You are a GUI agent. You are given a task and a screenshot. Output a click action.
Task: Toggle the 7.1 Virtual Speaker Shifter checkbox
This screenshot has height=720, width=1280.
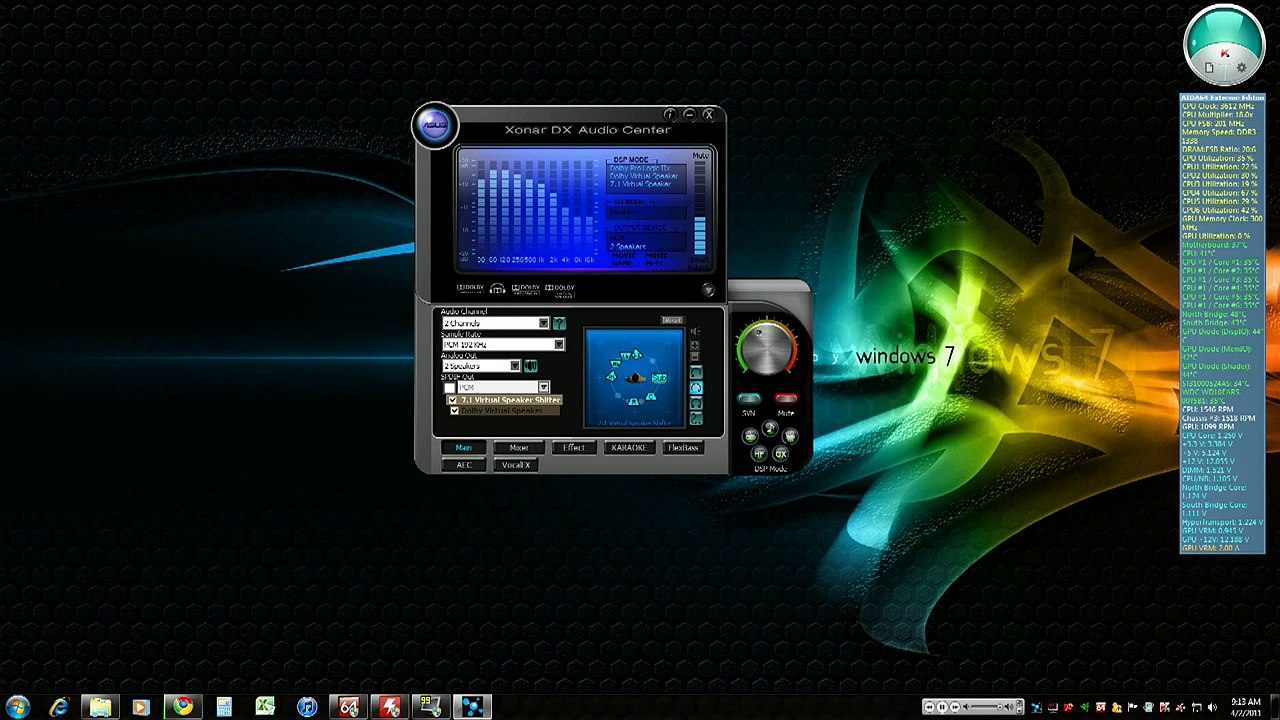(453, 400)
